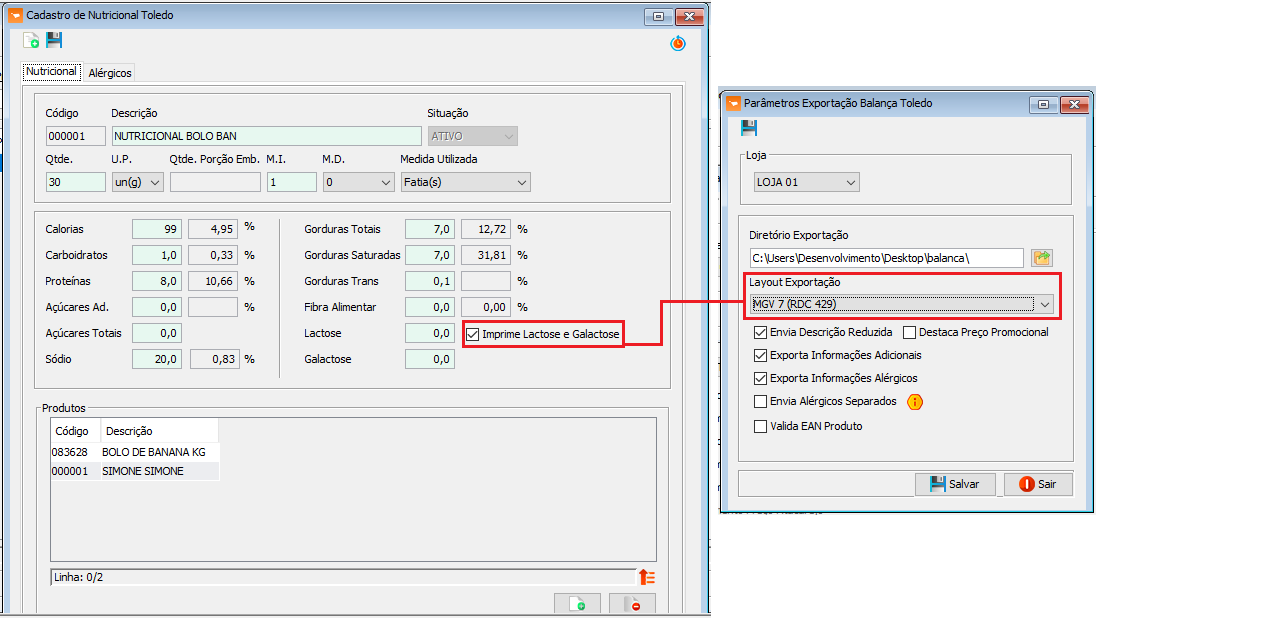Click the add product button below list
The width and height of the screenshot is (1268, 618).
click(x=577, y=604)
